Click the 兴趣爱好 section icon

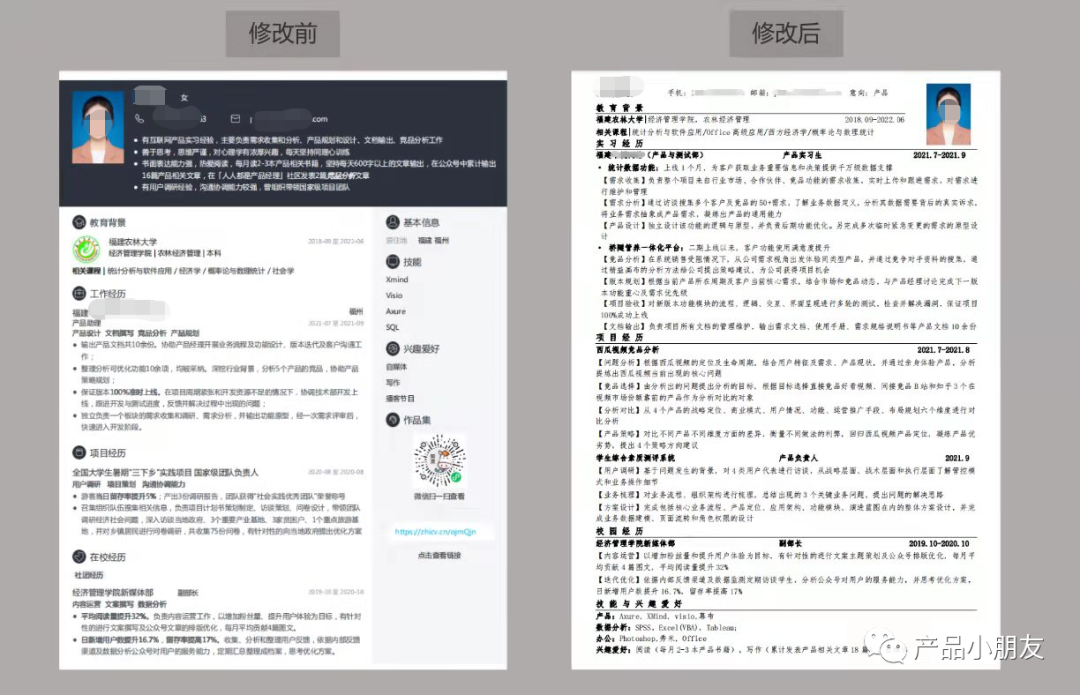pos(392,348)
